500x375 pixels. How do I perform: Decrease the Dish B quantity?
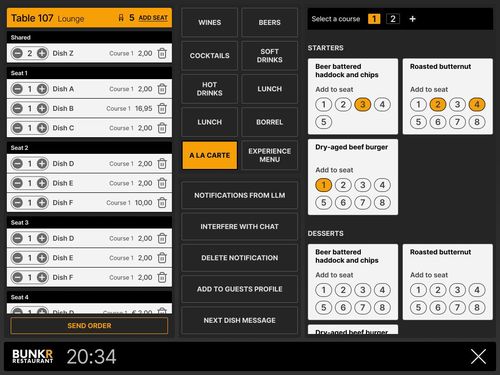[17, 108]
